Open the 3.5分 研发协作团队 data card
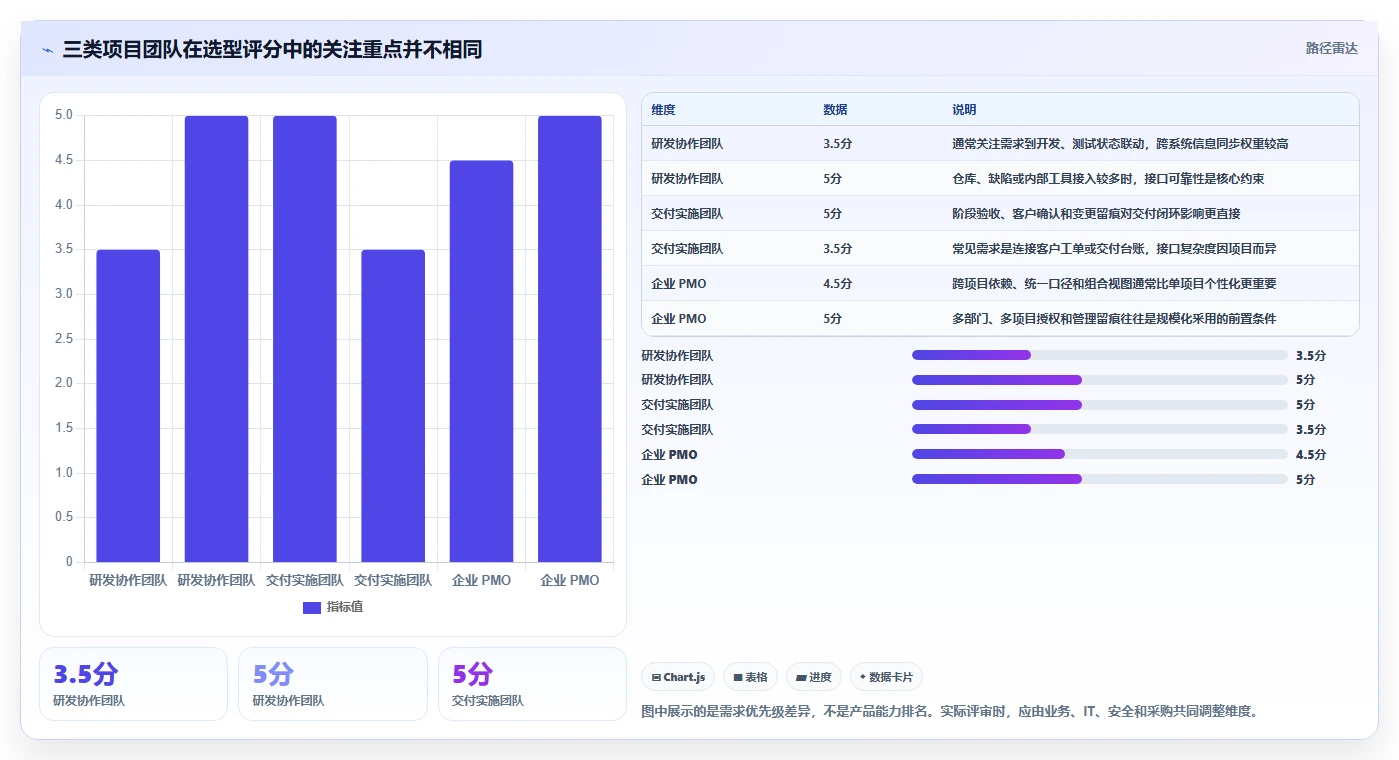The height and width of the screenshot is (760, 1399). pos(133,684)
